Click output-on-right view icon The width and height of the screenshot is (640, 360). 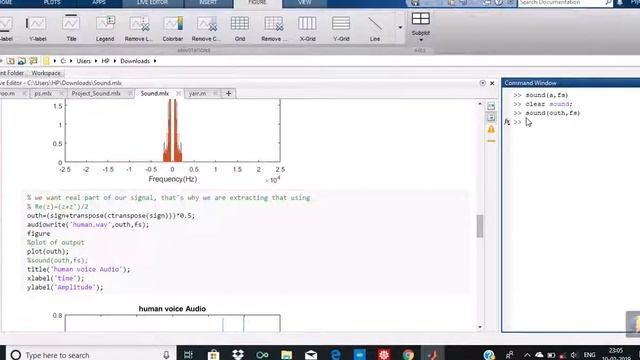[491, 106]
